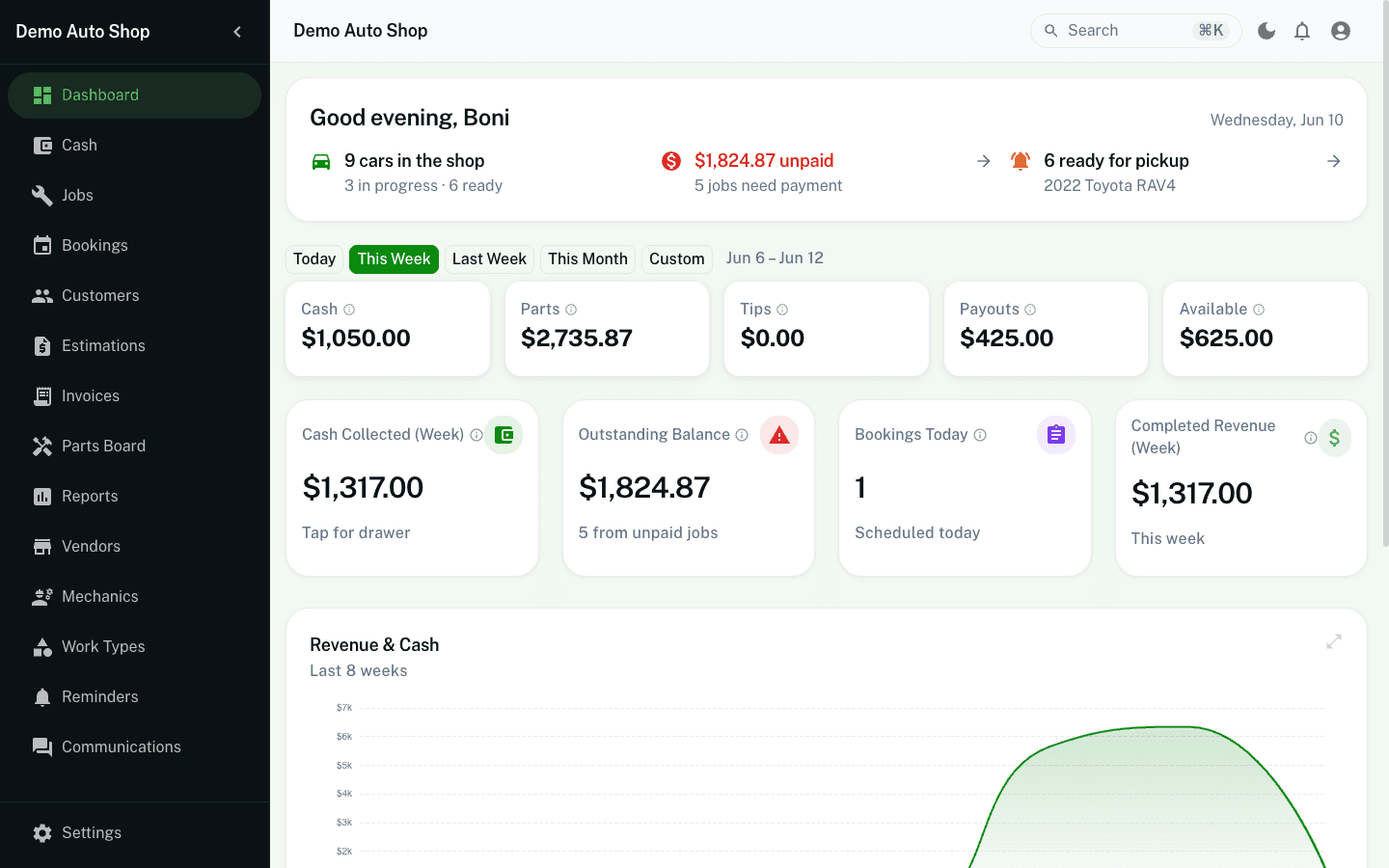Click the orange pickup alarm icon
This screenshot has width=1389, height=868.
tap(1021, 161)
